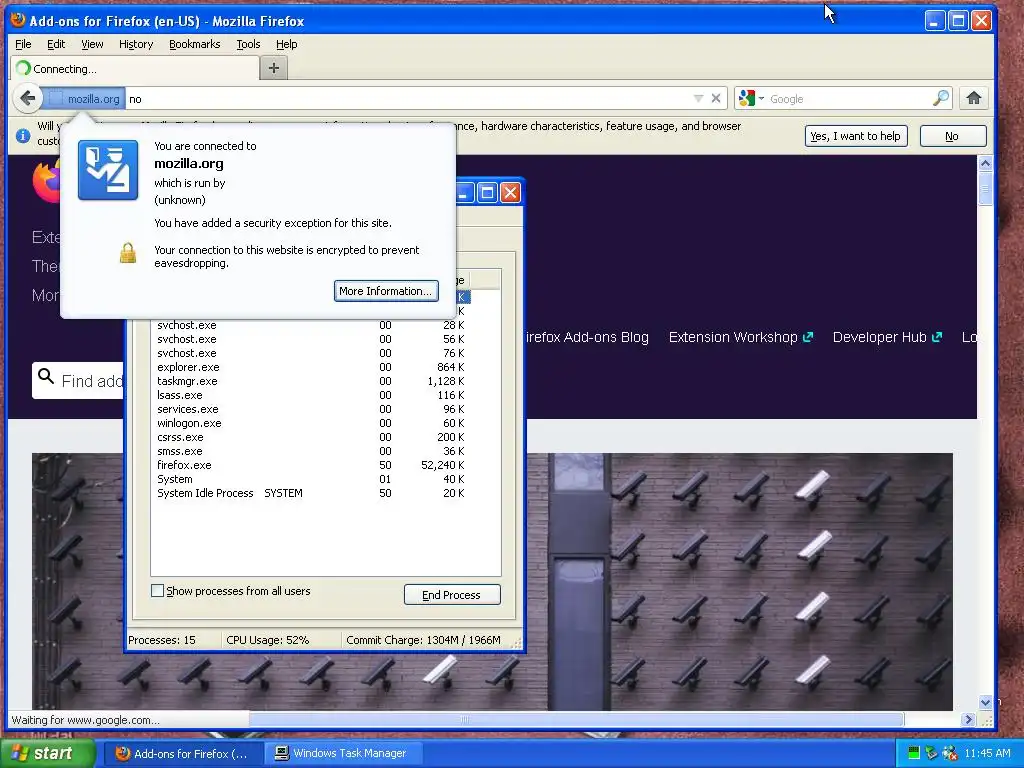Open the File menu
Image resolution: width=1024 pixels, height=768 pixels.
(x=23, y=44)
